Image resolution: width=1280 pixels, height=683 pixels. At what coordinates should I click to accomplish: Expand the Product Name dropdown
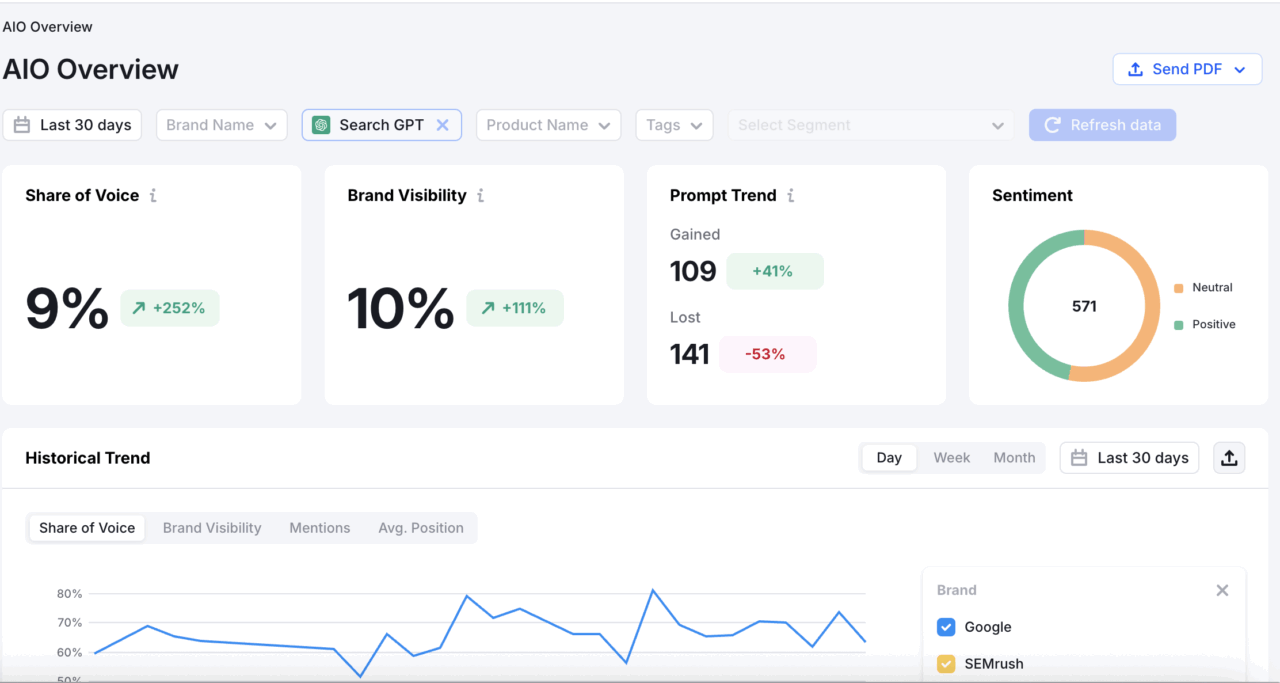[548, 124]
